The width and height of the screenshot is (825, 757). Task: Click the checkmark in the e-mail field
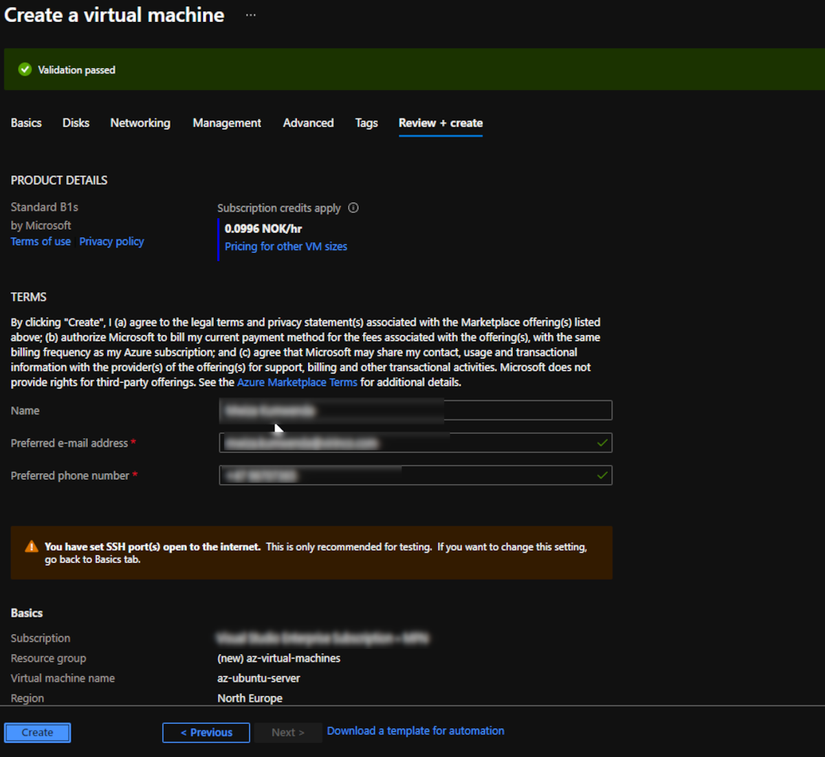pyautogui.click(x=602, y=443)
